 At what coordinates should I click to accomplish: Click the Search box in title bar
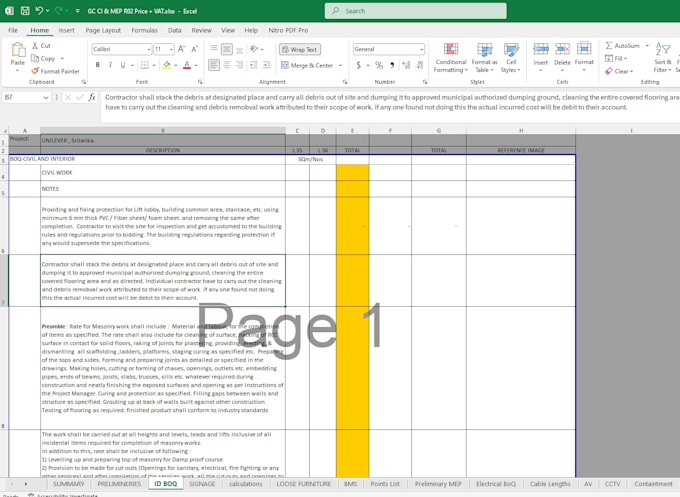click(415, 11)
